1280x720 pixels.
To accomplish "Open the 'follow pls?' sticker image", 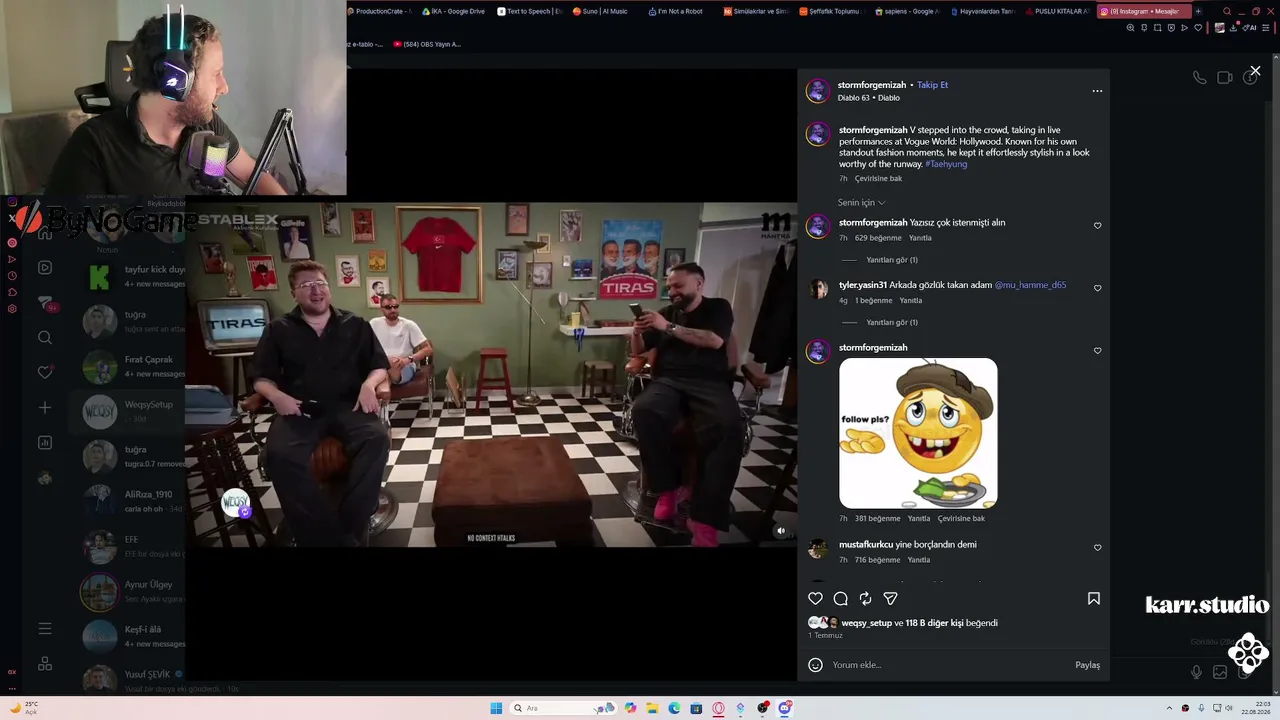I will pyautogui.click(x=918, y=433).
